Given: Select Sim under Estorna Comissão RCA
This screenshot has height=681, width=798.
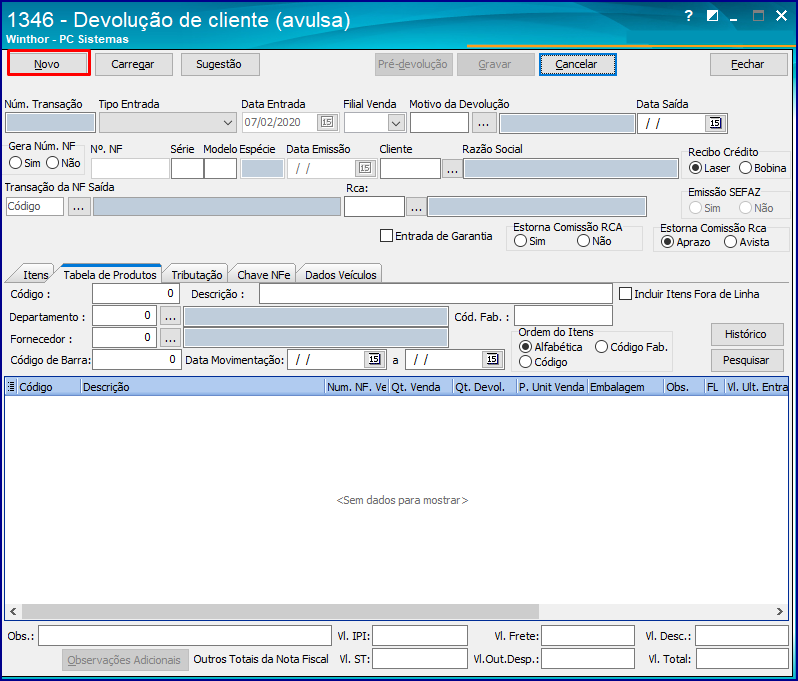Looking at the screenshot, I should point(529,241).
